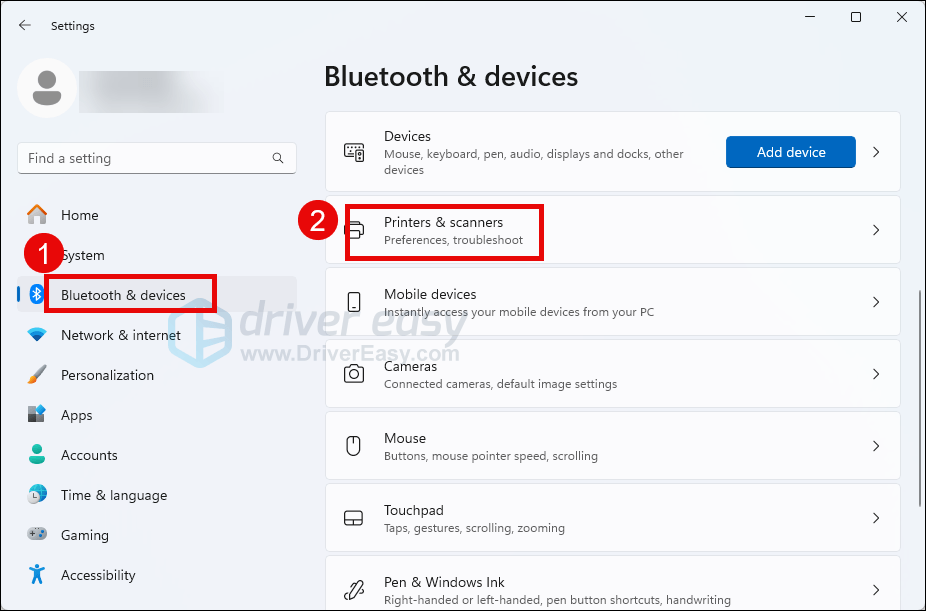Expand the Touchpad row chevron

tap(876, 518)
